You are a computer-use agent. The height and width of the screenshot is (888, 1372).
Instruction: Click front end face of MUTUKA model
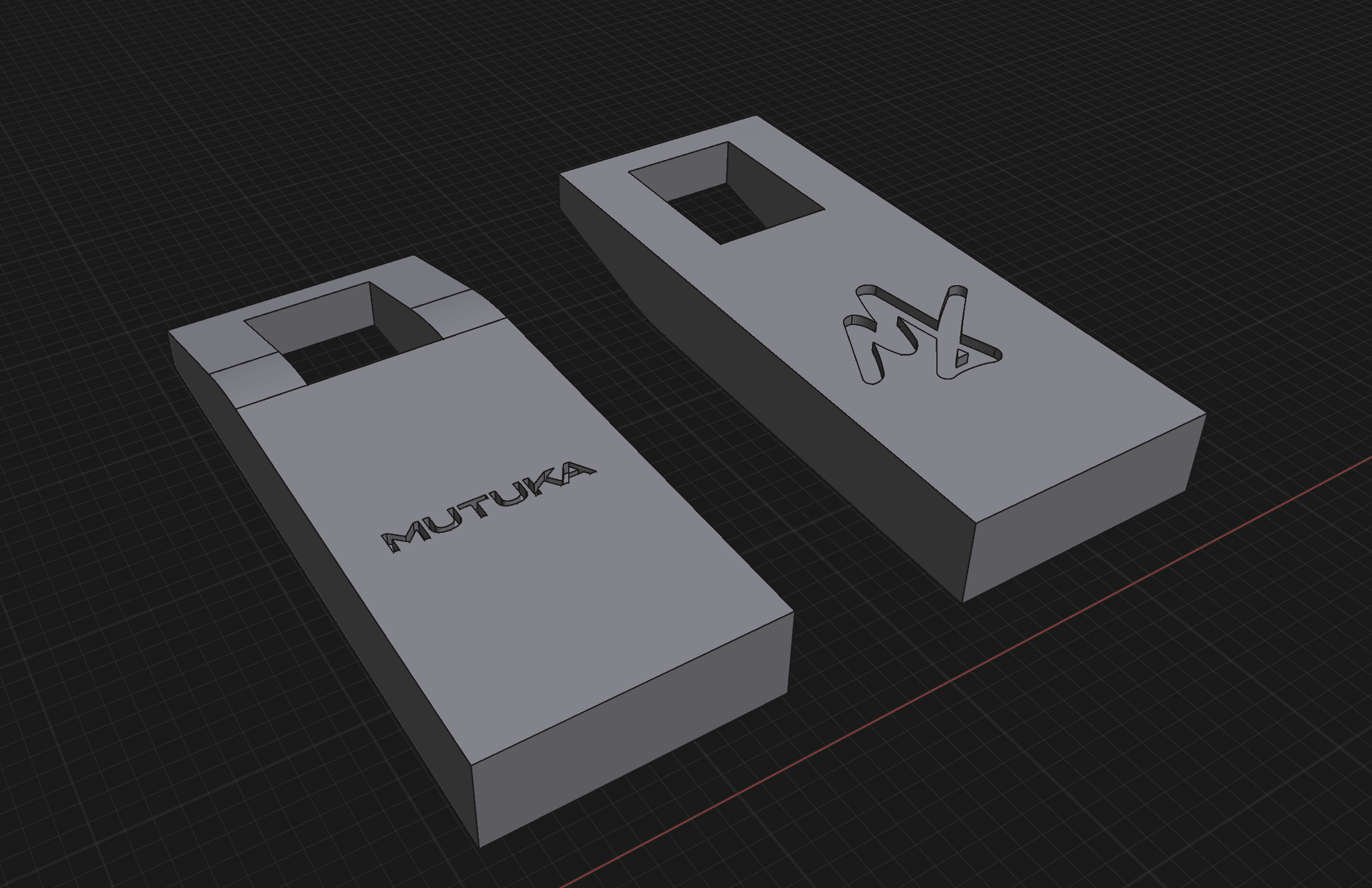(632, 730)
